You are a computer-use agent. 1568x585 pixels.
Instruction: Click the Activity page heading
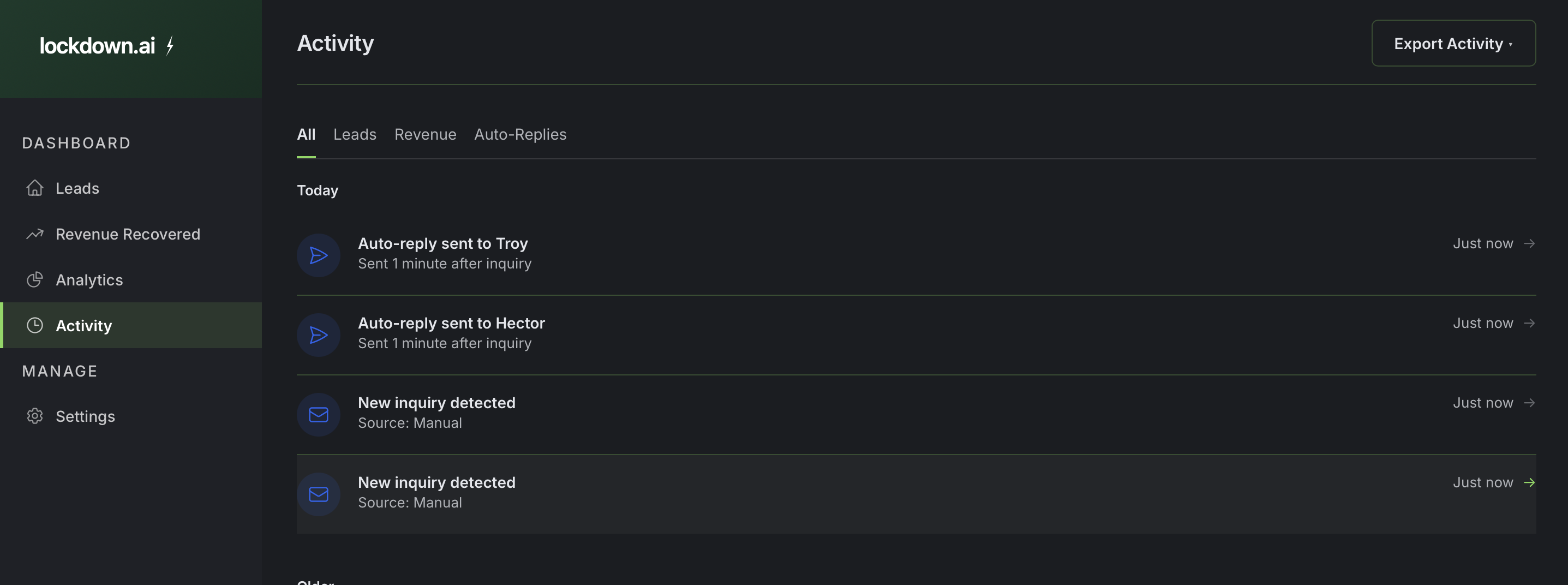coord(336,43)
